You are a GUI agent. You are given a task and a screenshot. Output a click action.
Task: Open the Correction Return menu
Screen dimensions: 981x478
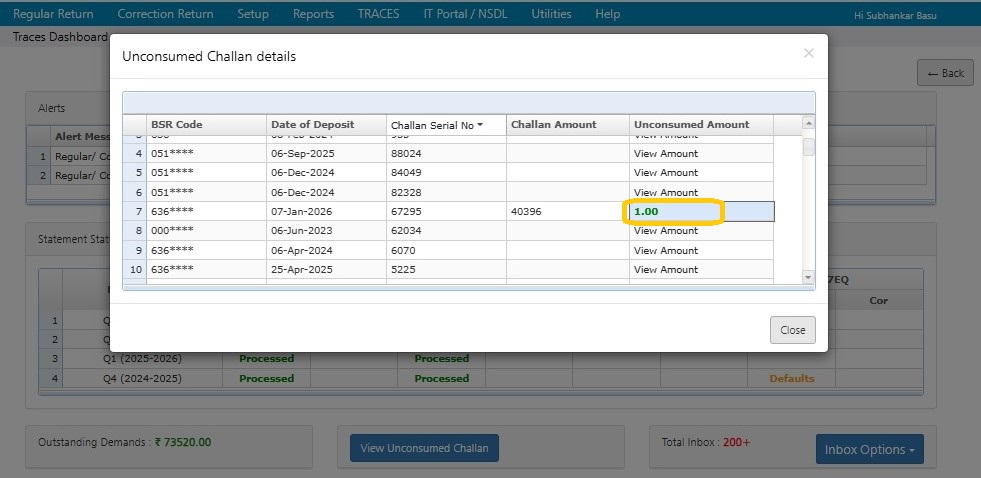coord(165,14)
